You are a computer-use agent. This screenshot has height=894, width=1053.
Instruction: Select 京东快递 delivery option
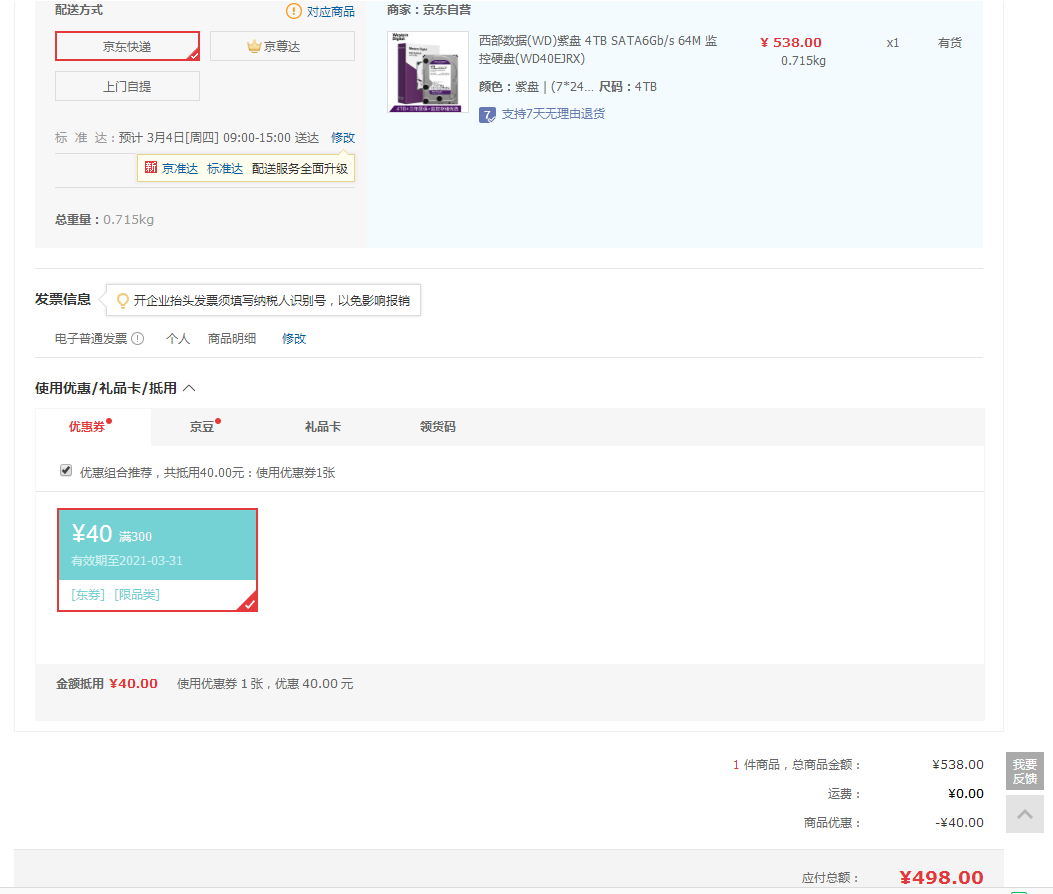(x=128, y=46)
